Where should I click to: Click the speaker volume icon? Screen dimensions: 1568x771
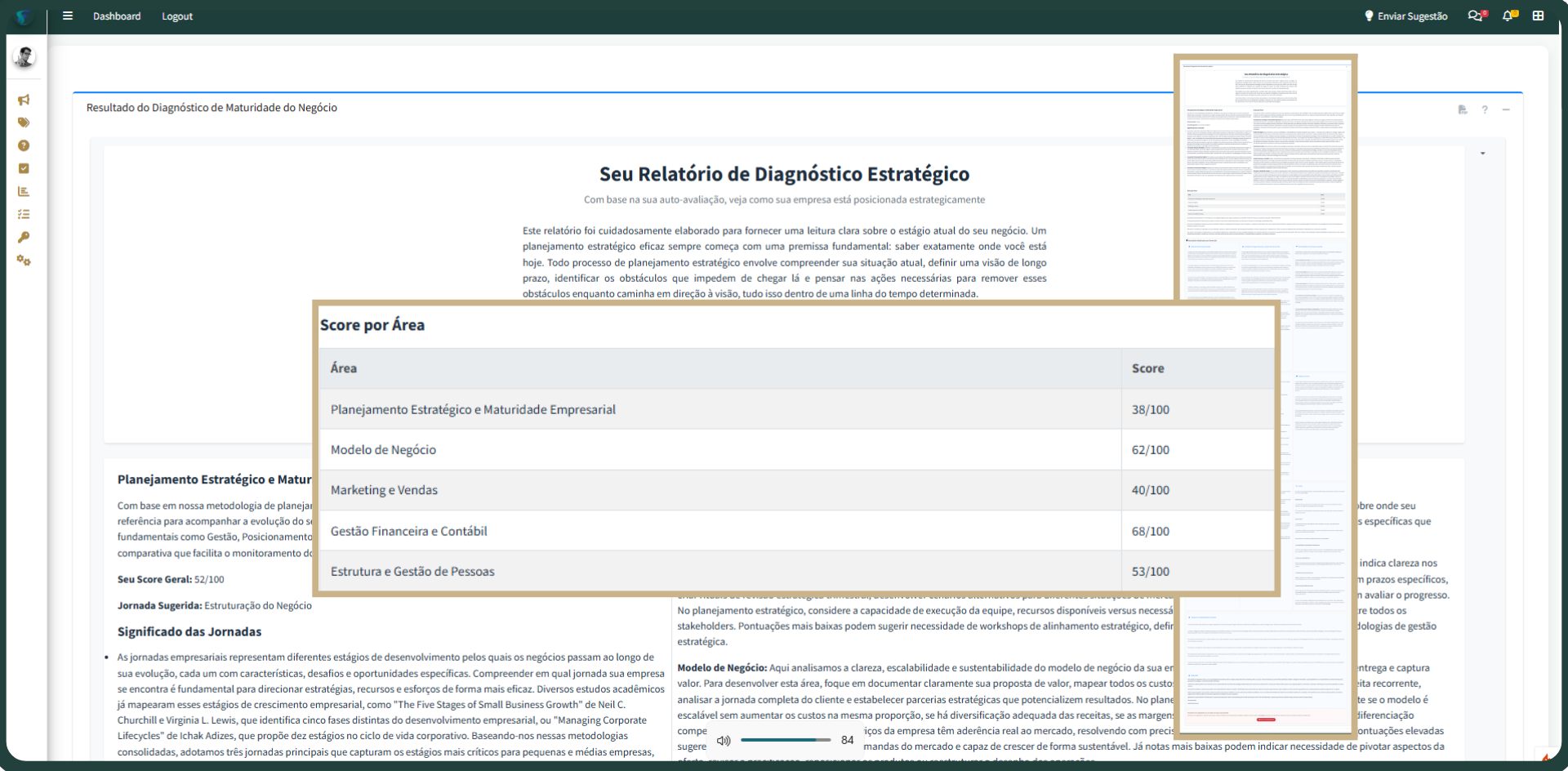click(724, 741)
